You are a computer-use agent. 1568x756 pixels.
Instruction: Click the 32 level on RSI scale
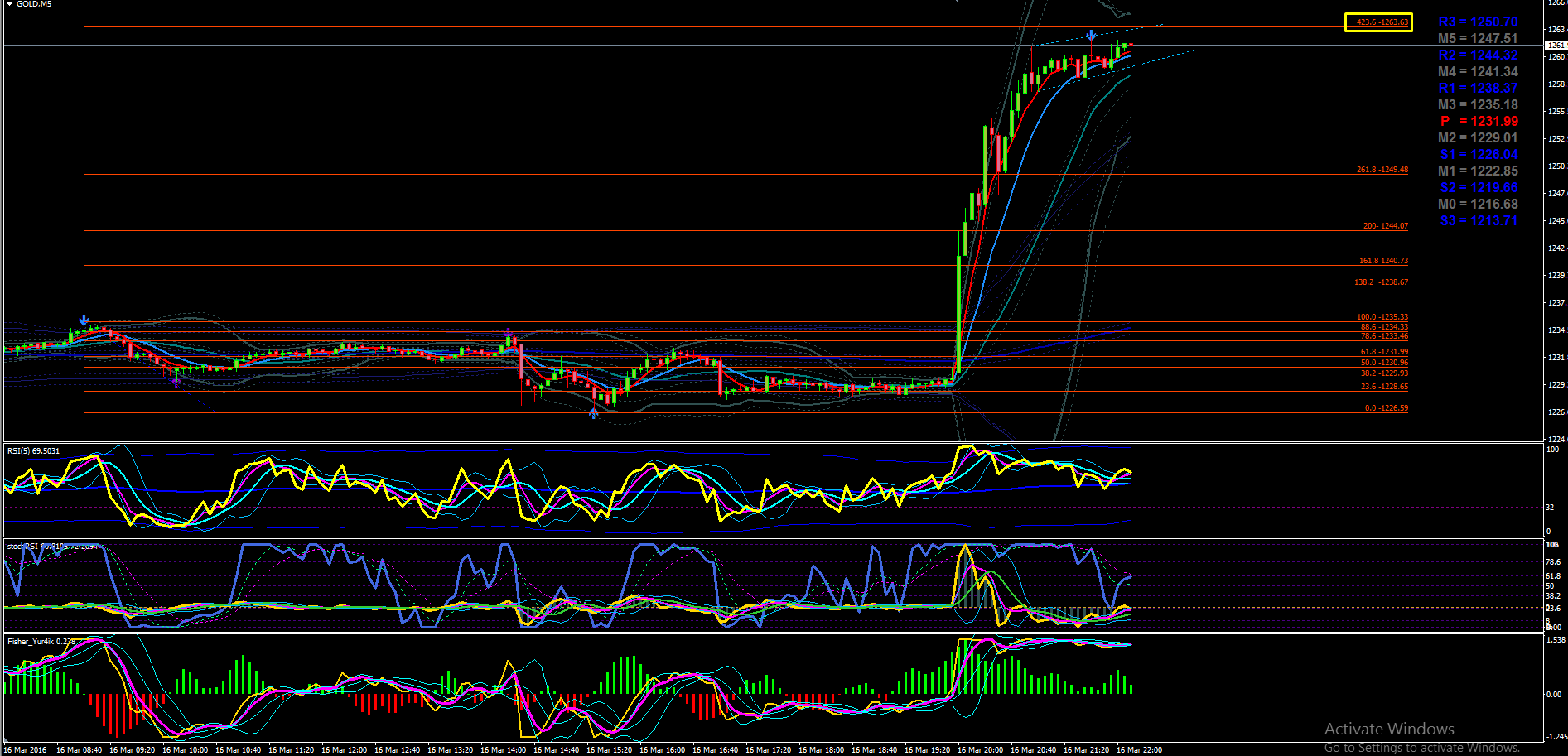(1550, 507)
